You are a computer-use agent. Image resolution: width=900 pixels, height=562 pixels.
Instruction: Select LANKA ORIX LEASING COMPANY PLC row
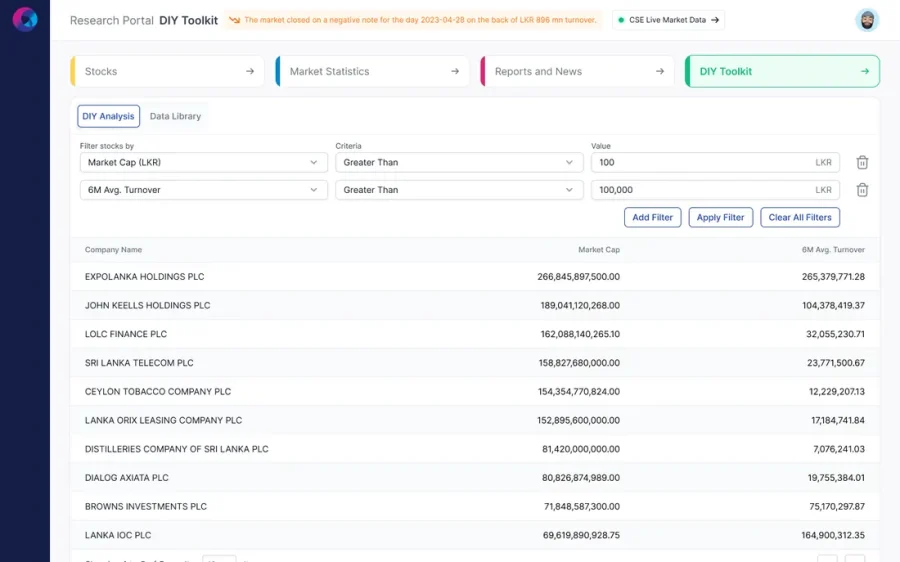pos(475,420)
